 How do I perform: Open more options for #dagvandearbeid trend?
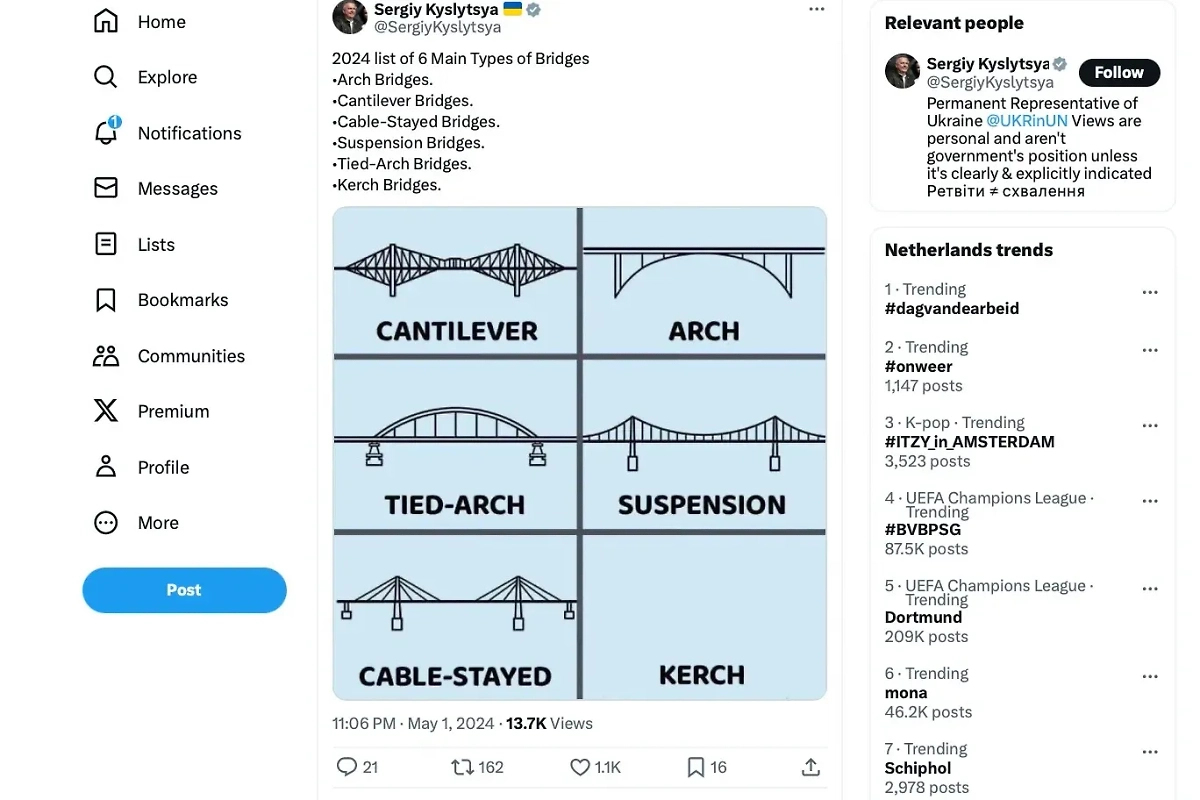point(1150,292)
